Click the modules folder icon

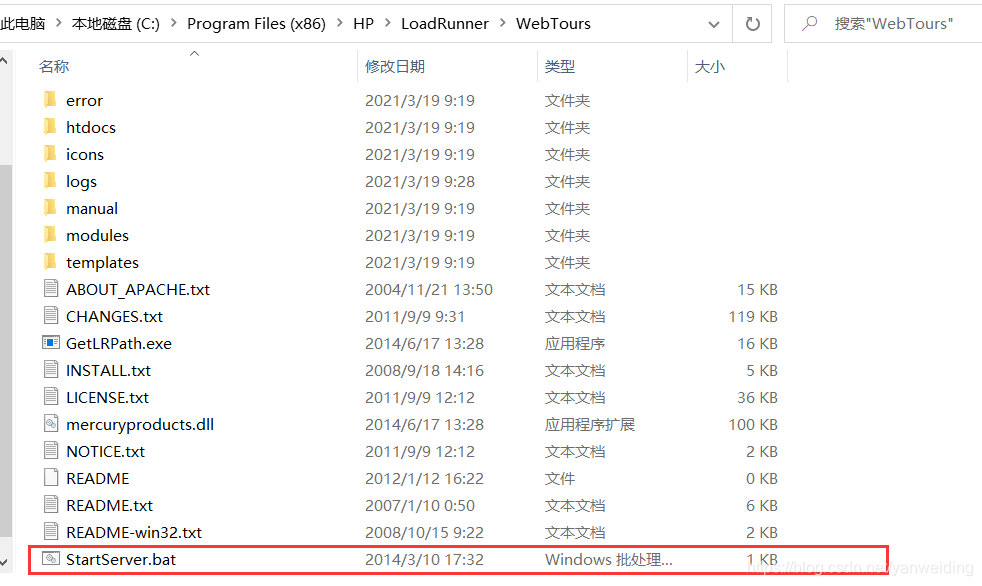click(50, 234)
